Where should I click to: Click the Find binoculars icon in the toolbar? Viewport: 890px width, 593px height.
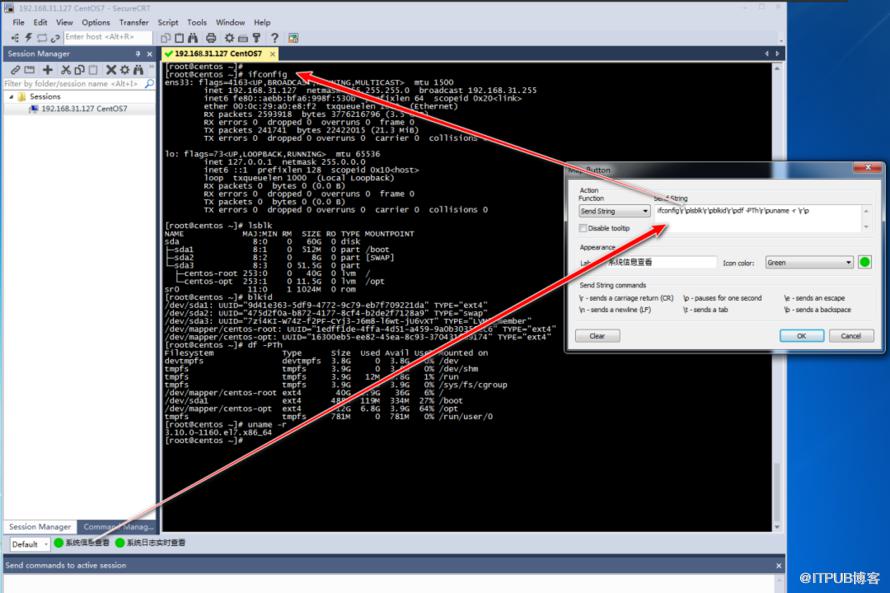195,38
